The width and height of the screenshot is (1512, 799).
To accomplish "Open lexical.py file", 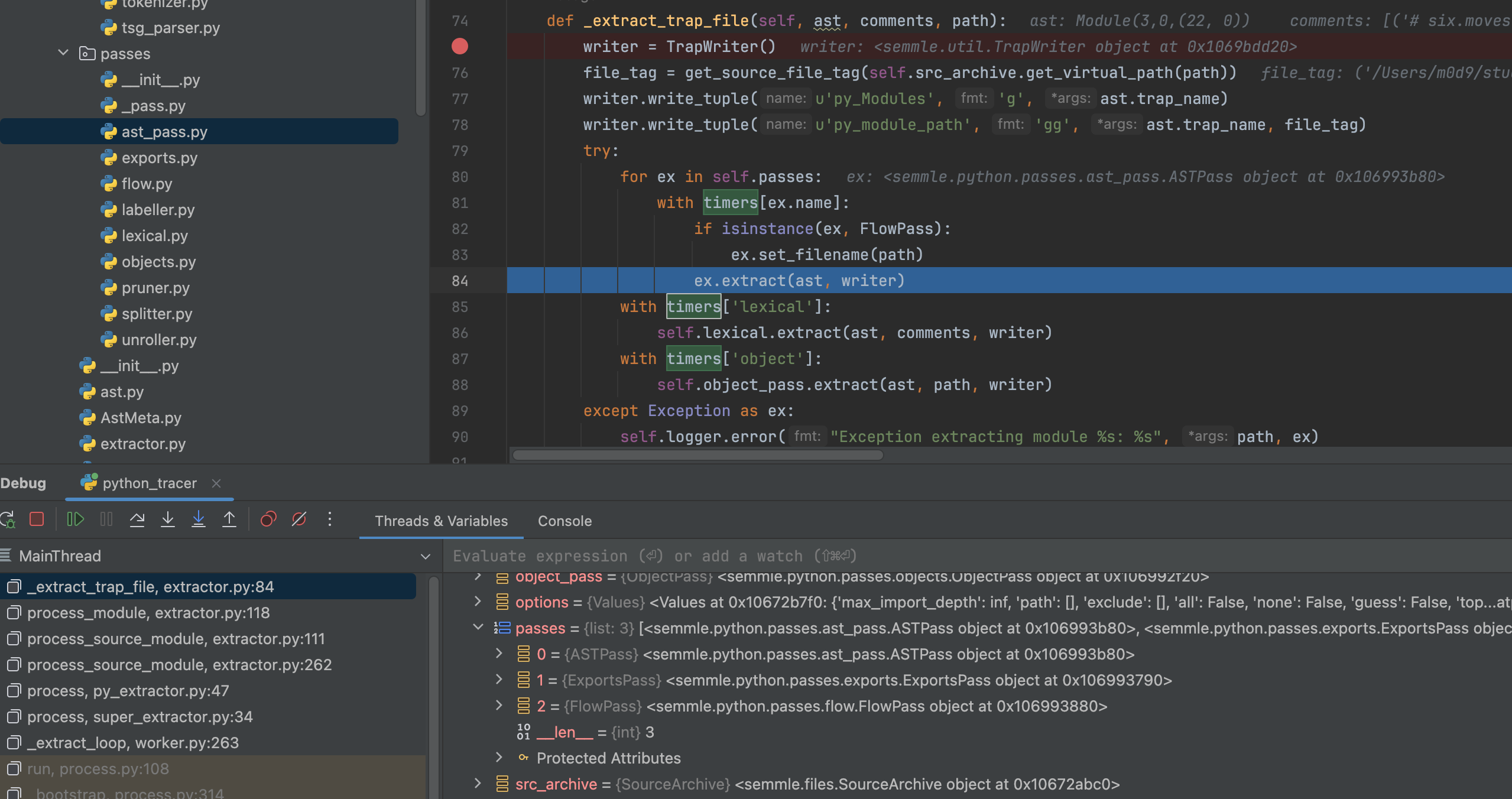I will pyautogui.click(x=154, y=236).
